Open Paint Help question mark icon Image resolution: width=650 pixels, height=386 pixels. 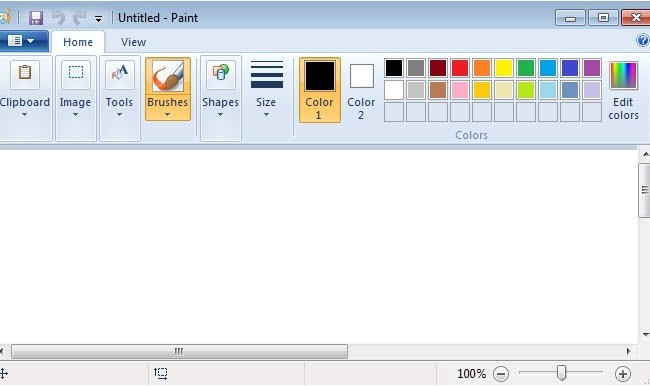(643, 41)
